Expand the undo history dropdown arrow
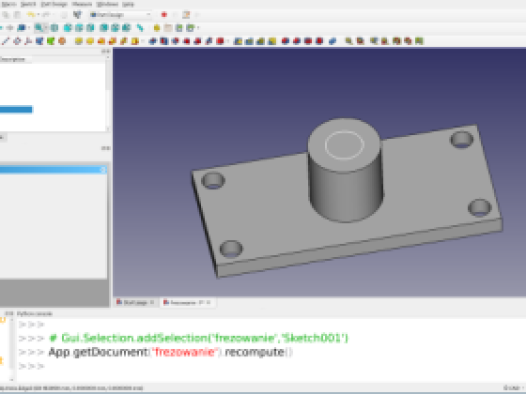The image size is (526, 394). [x=38, y=15]
